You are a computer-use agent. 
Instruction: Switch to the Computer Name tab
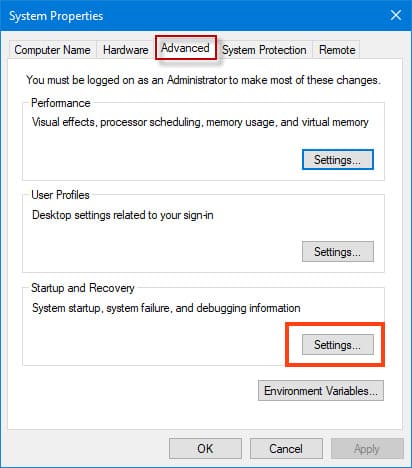pyautogui.click(x=52, y=50)
